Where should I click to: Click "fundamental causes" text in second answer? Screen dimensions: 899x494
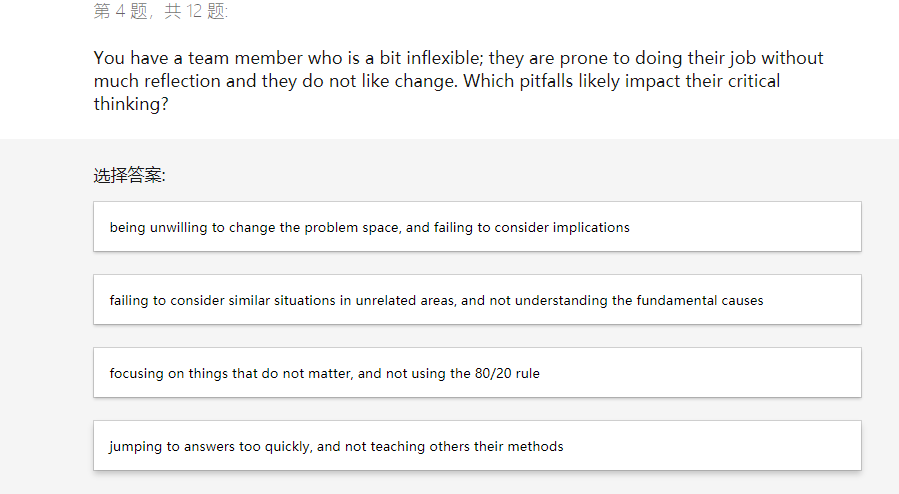click(x=700, y=300)
